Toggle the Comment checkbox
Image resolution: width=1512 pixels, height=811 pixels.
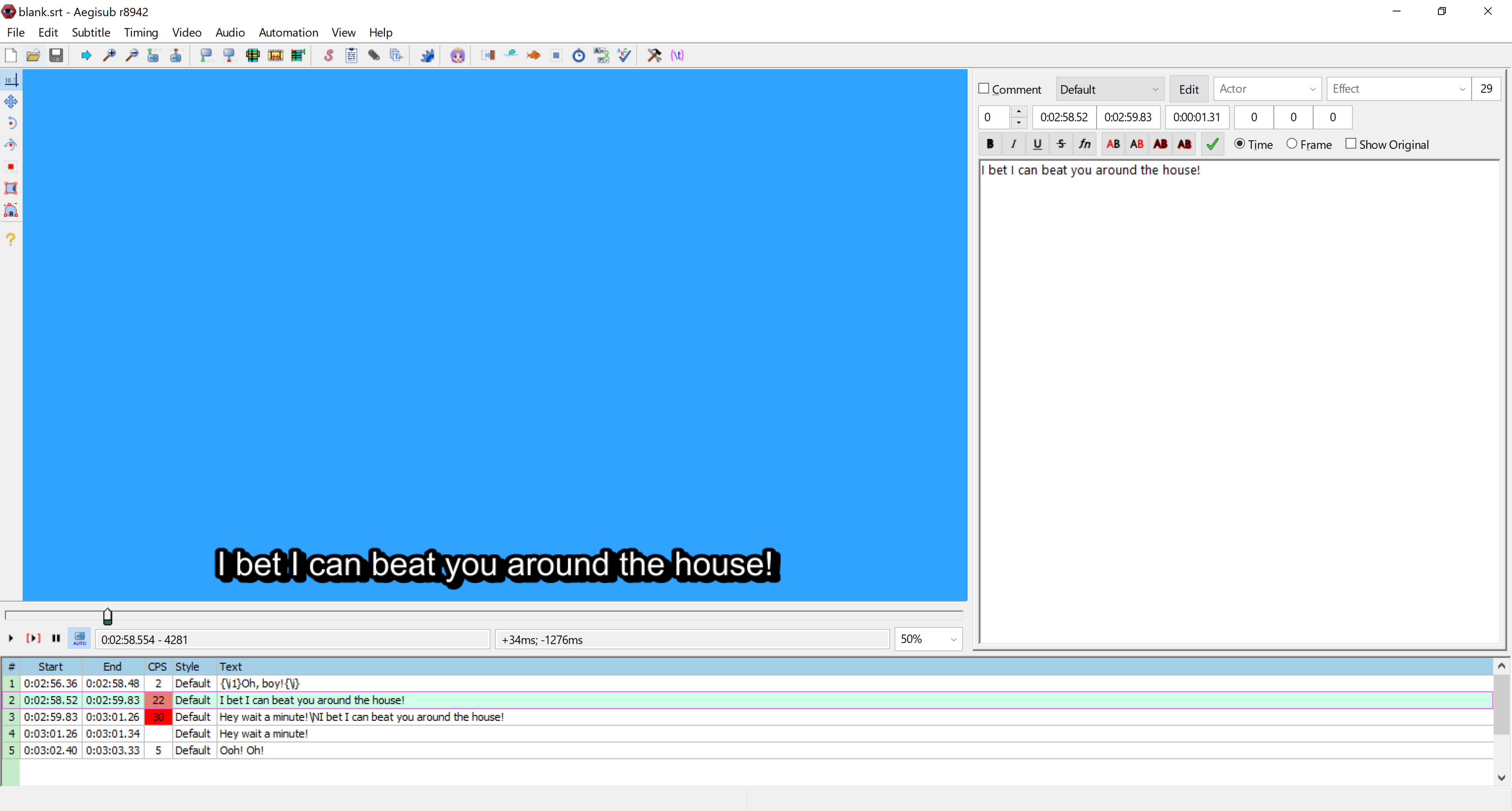[984, 89]
